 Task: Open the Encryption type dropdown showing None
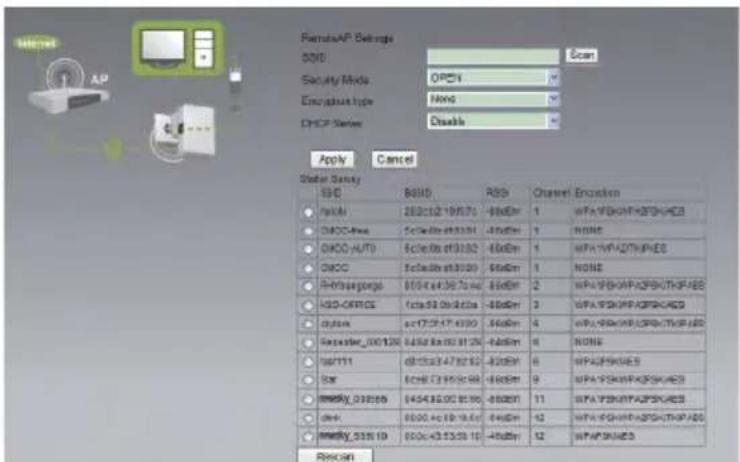click(494, 99)
